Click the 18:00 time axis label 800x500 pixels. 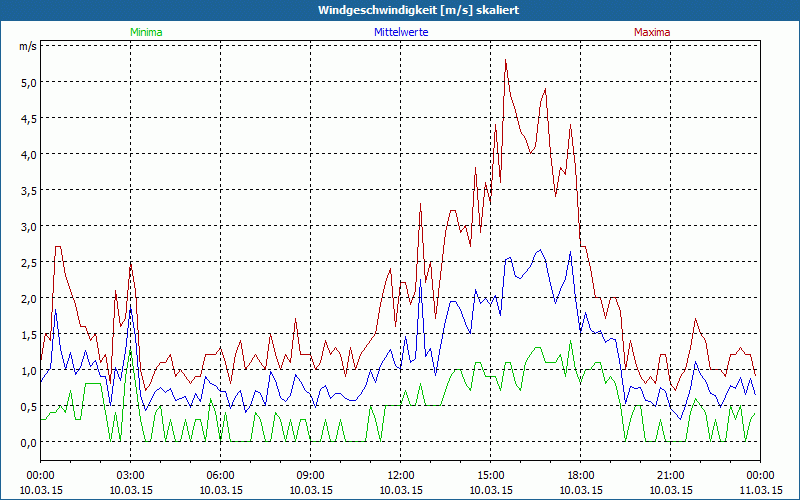[x=581, y=476]
